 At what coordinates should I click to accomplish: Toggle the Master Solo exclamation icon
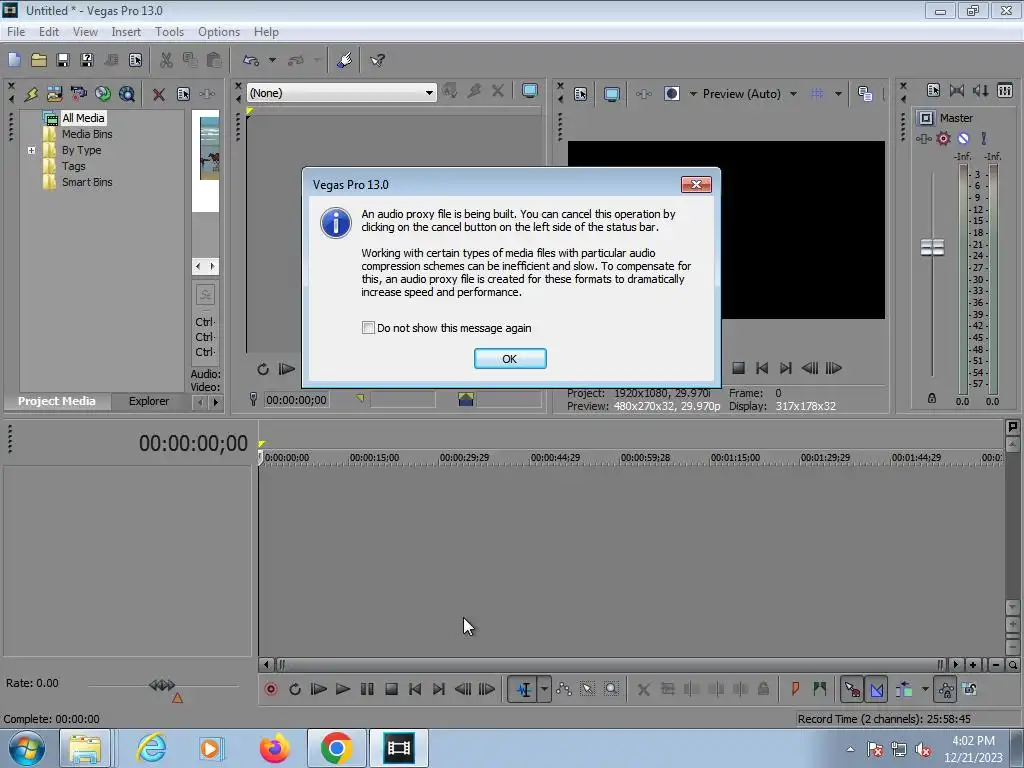tap(984, 138)
